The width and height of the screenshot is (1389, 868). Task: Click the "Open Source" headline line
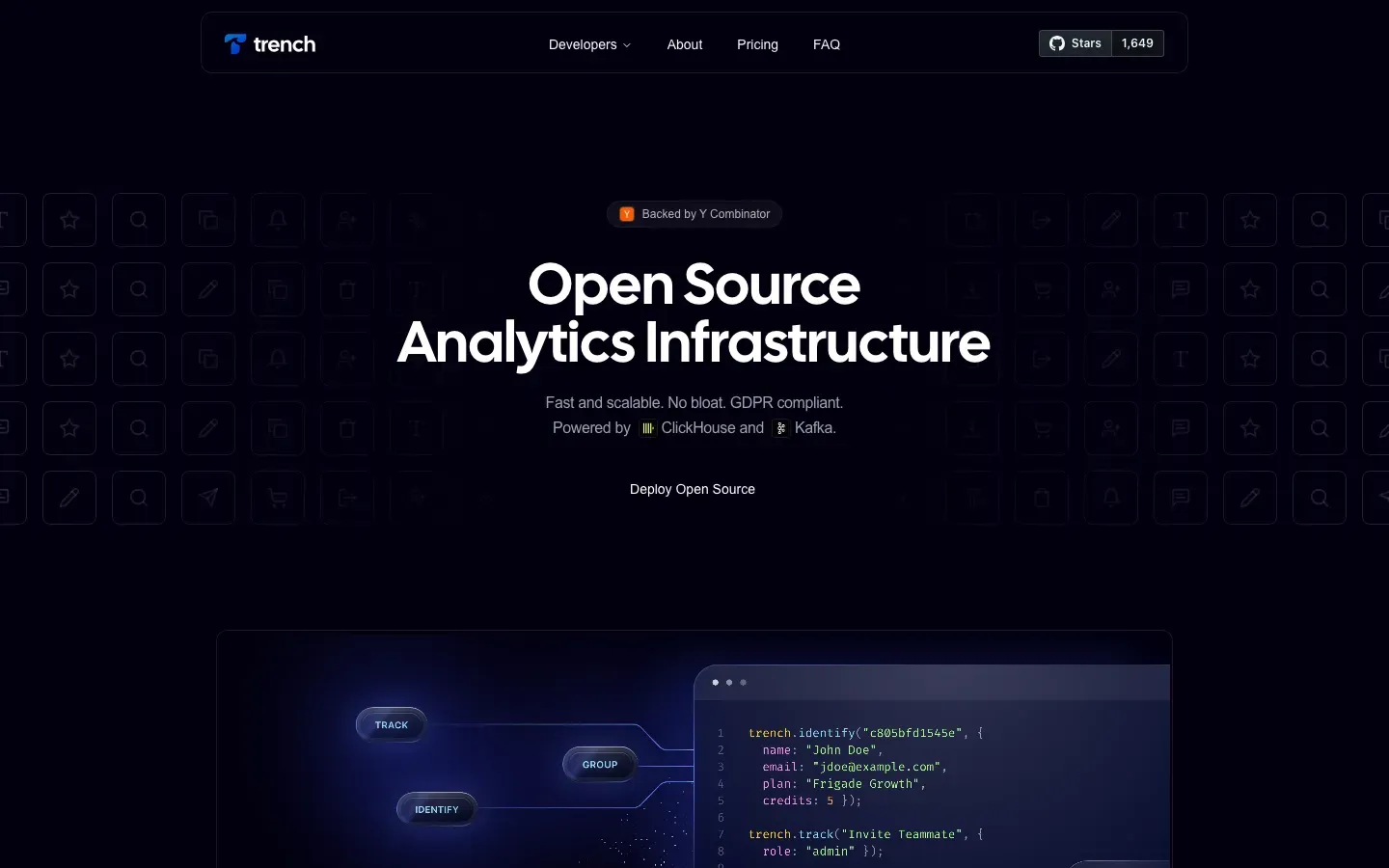click(694, 285)
